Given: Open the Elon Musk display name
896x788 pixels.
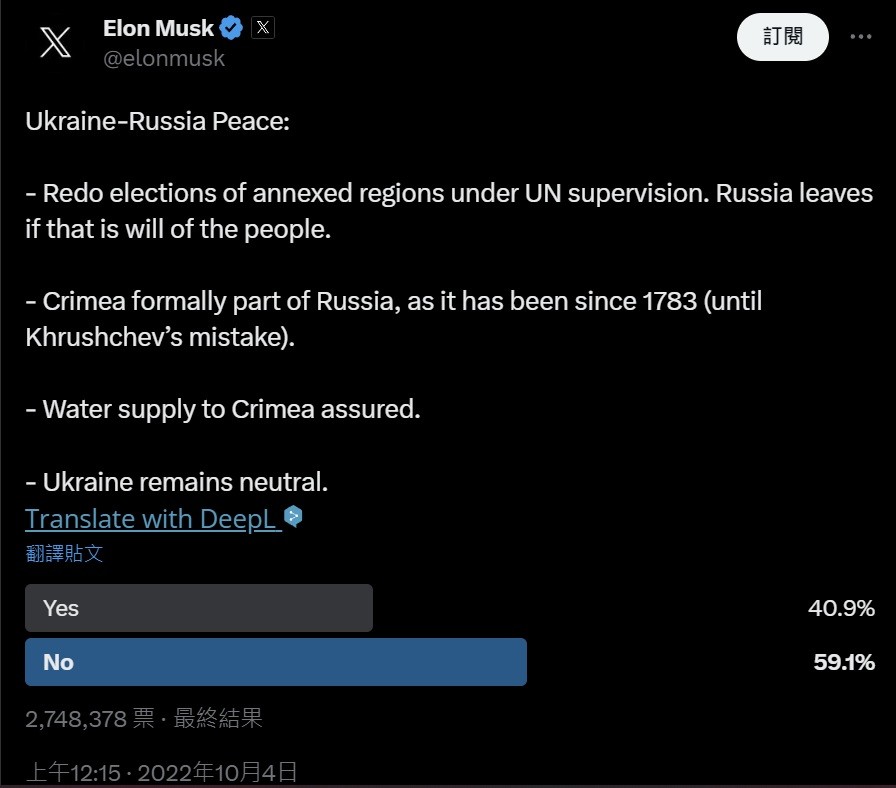Looking at the screenshot, I should click(x=158, y=28).
